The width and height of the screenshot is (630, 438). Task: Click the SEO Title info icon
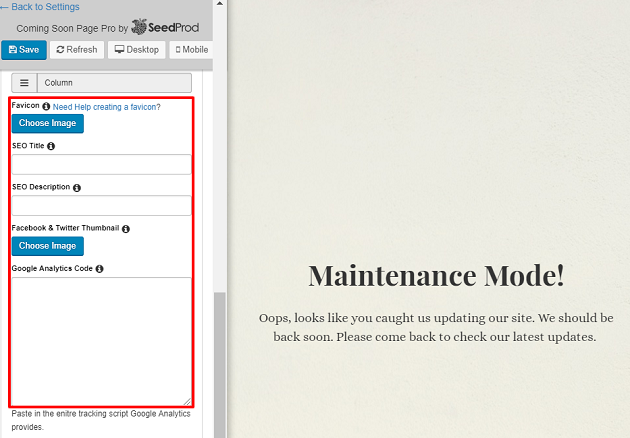[51, 146]
